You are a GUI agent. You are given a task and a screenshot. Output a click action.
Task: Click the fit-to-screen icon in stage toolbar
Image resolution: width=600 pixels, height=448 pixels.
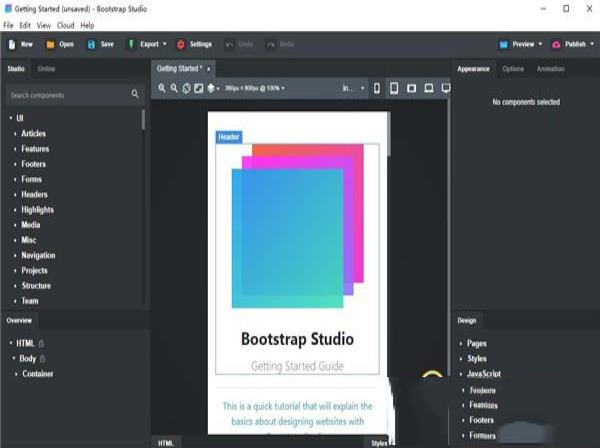(199, 88)
